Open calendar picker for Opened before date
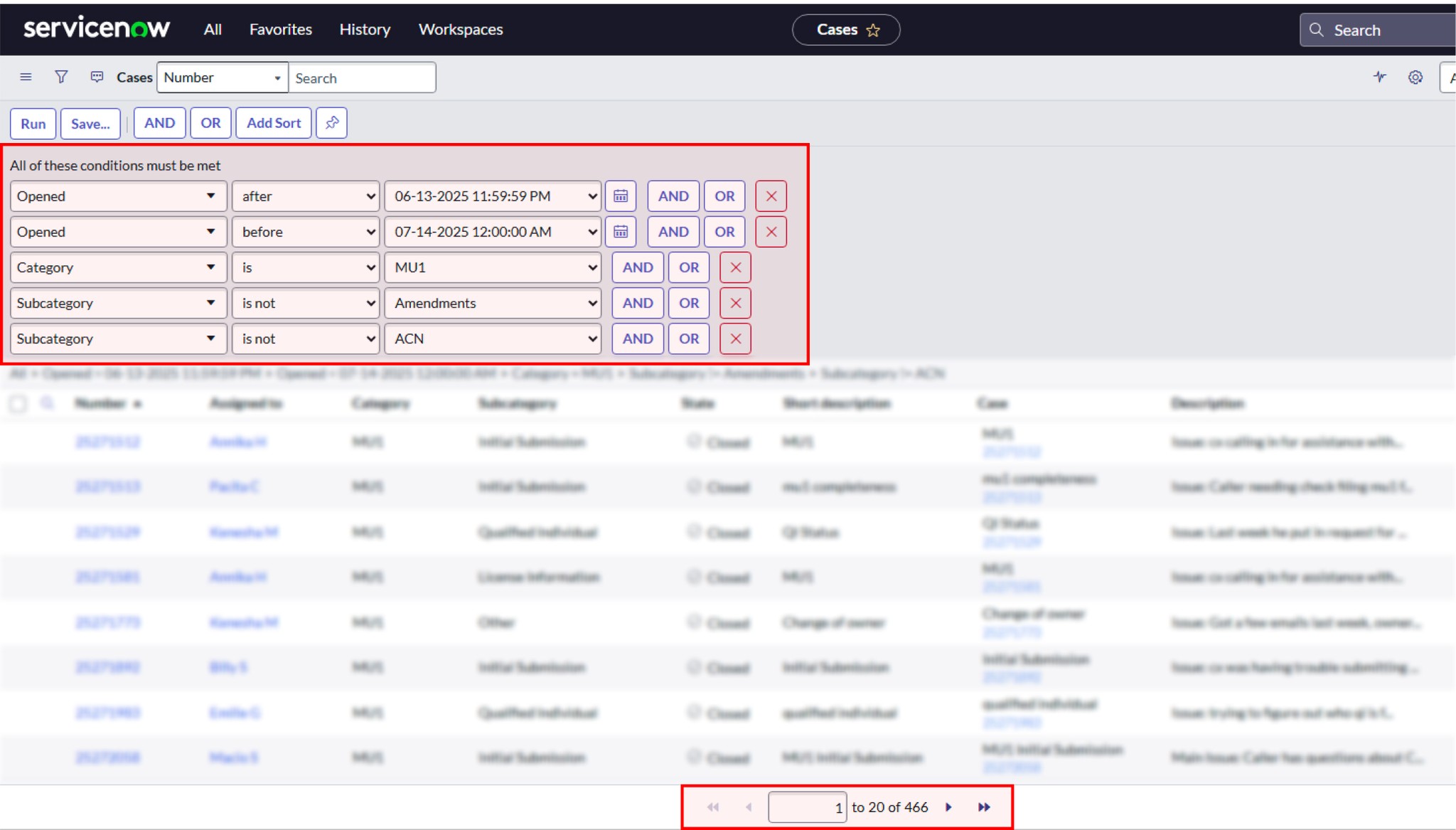This screenshot has height=830, width=1456. point(621,232)
